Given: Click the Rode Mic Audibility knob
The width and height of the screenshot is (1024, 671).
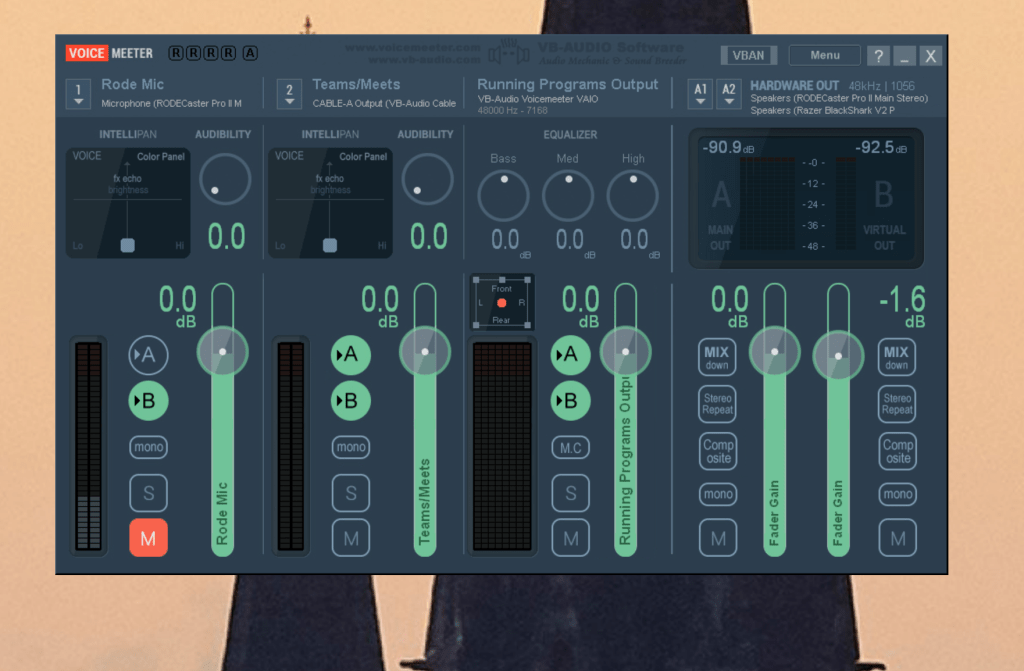Looking at the screenshot, I should [x=225, y=179].
